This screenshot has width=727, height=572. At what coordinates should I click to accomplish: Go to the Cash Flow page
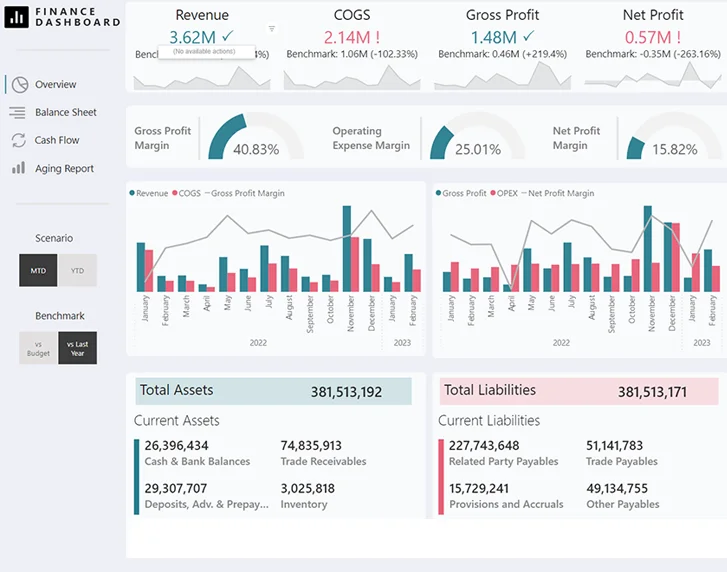(x=57, y=140)
